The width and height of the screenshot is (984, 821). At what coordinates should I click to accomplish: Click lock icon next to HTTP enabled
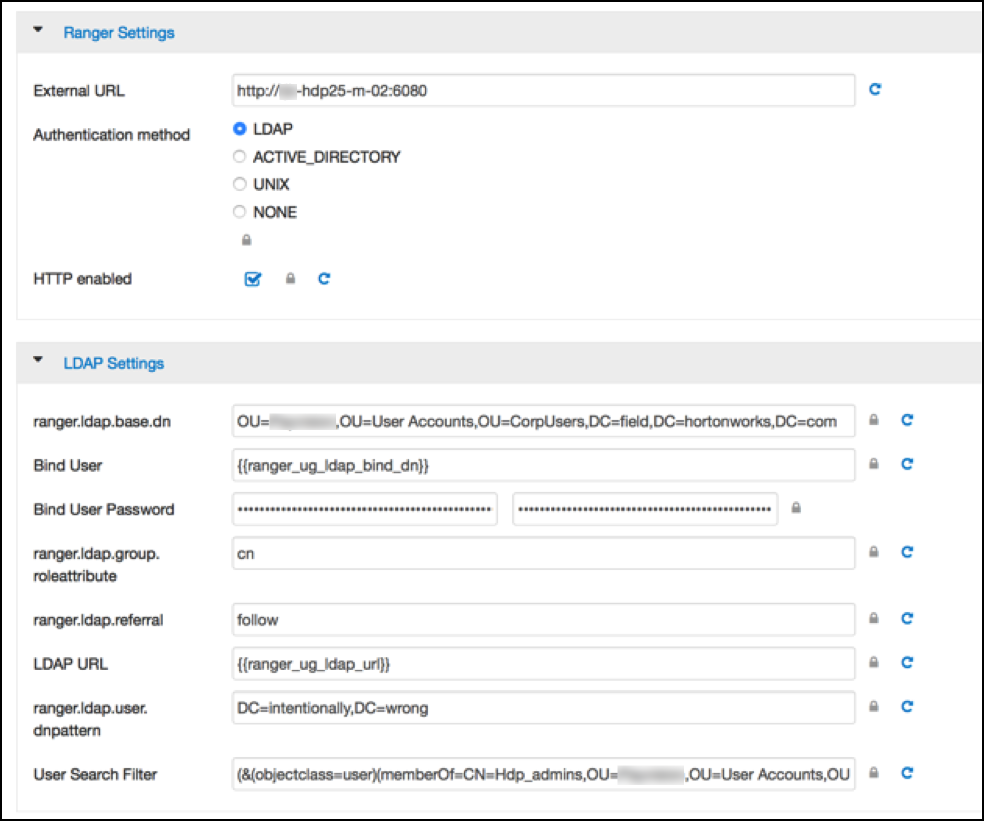tap(290, 279)
